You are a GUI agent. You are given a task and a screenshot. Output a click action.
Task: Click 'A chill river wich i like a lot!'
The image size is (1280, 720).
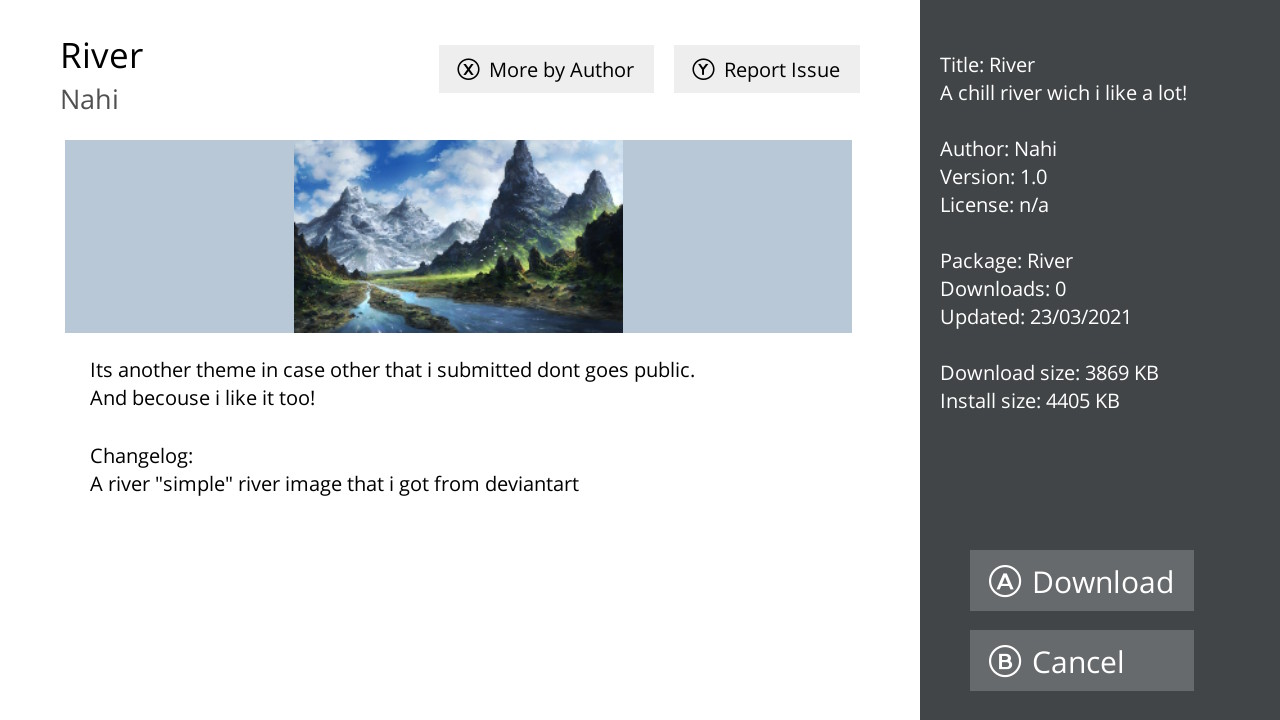(x=1063, y=93)
